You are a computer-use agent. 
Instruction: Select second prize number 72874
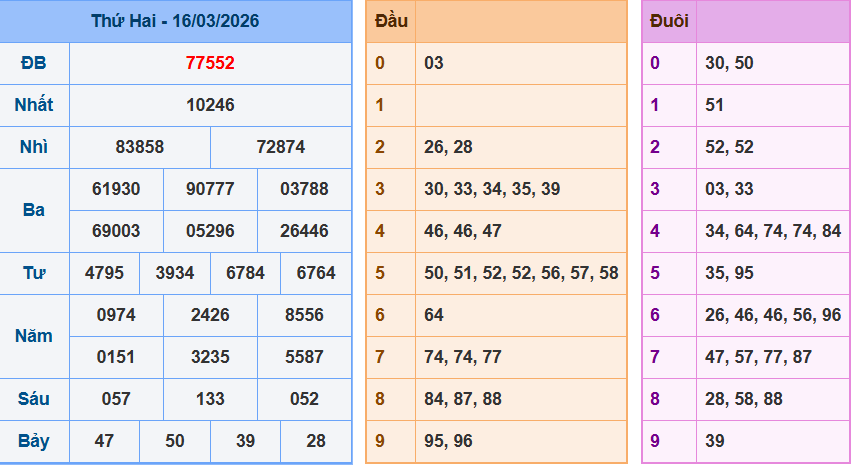pos(281,147)
